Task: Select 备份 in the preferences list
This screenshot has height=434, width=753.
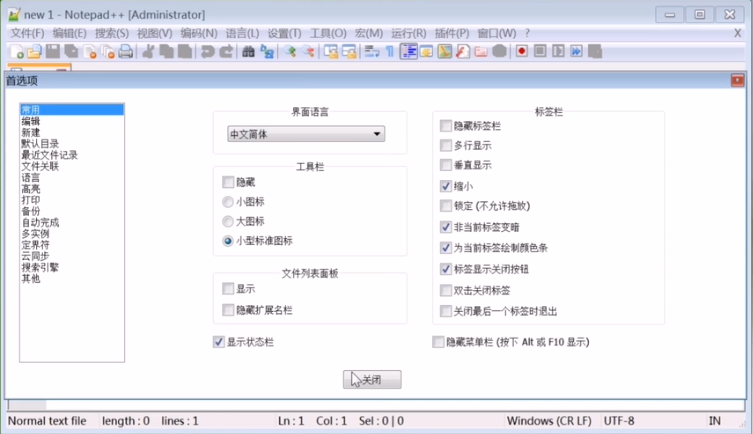Action: pos(31,211)
